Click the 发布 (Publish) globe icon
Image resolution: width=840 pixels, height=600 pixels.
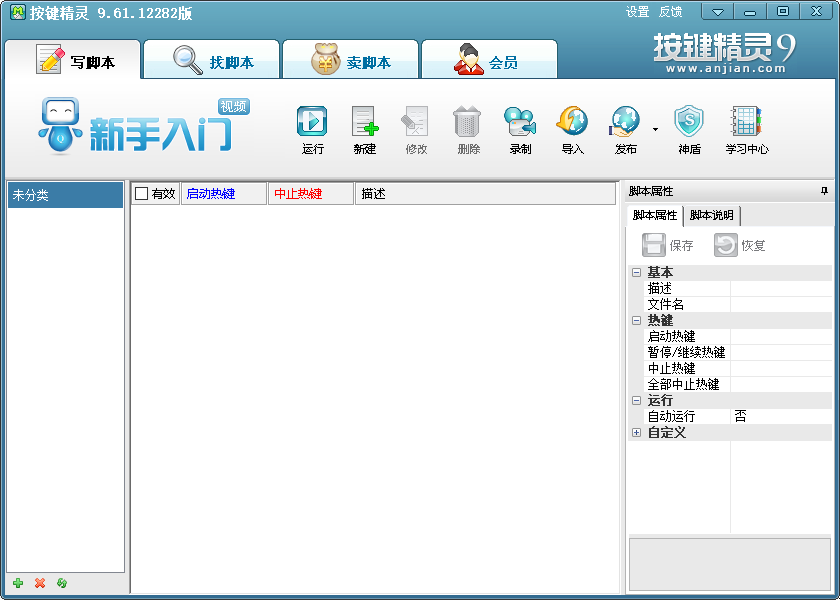click(625, 122)
